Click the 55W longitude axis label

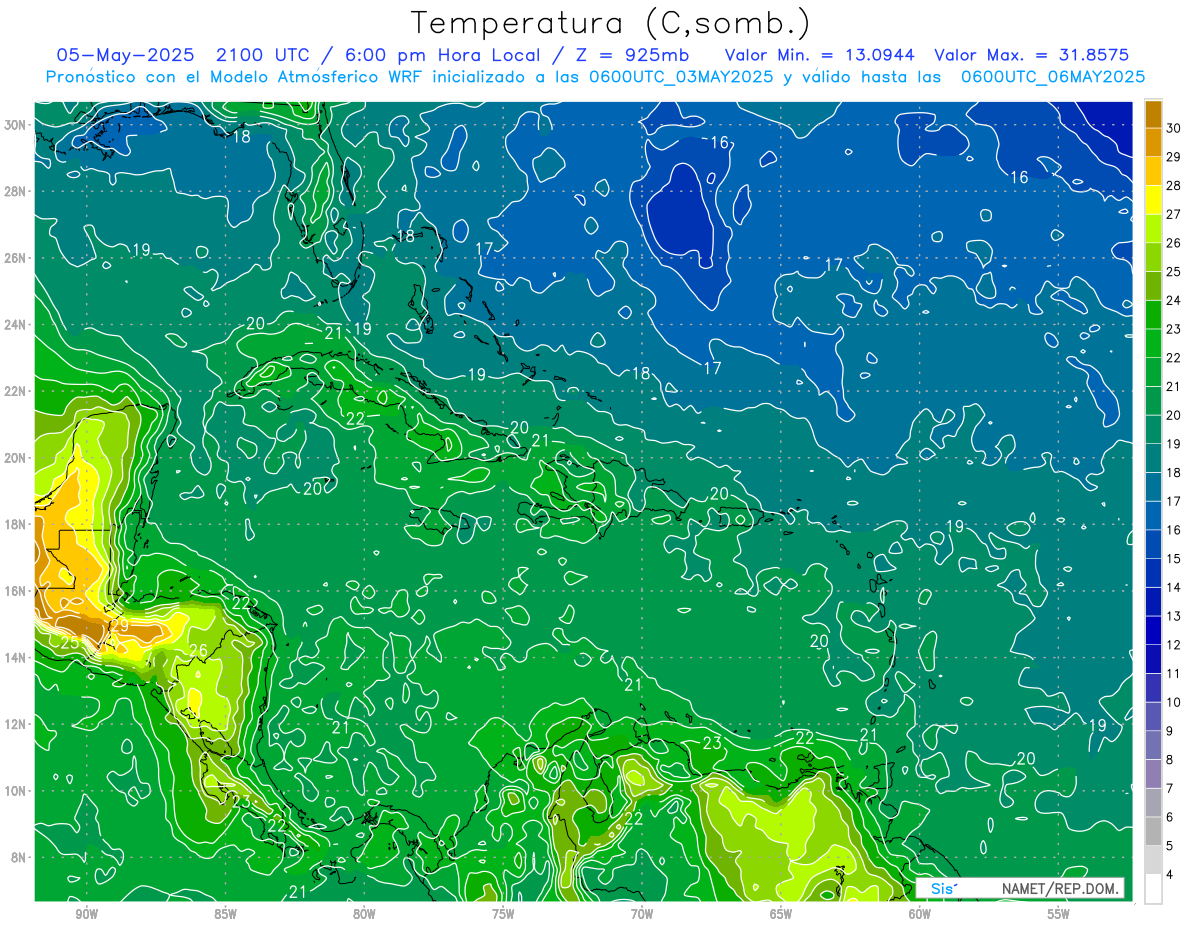pyautogui.click(x=1059, y=914)
